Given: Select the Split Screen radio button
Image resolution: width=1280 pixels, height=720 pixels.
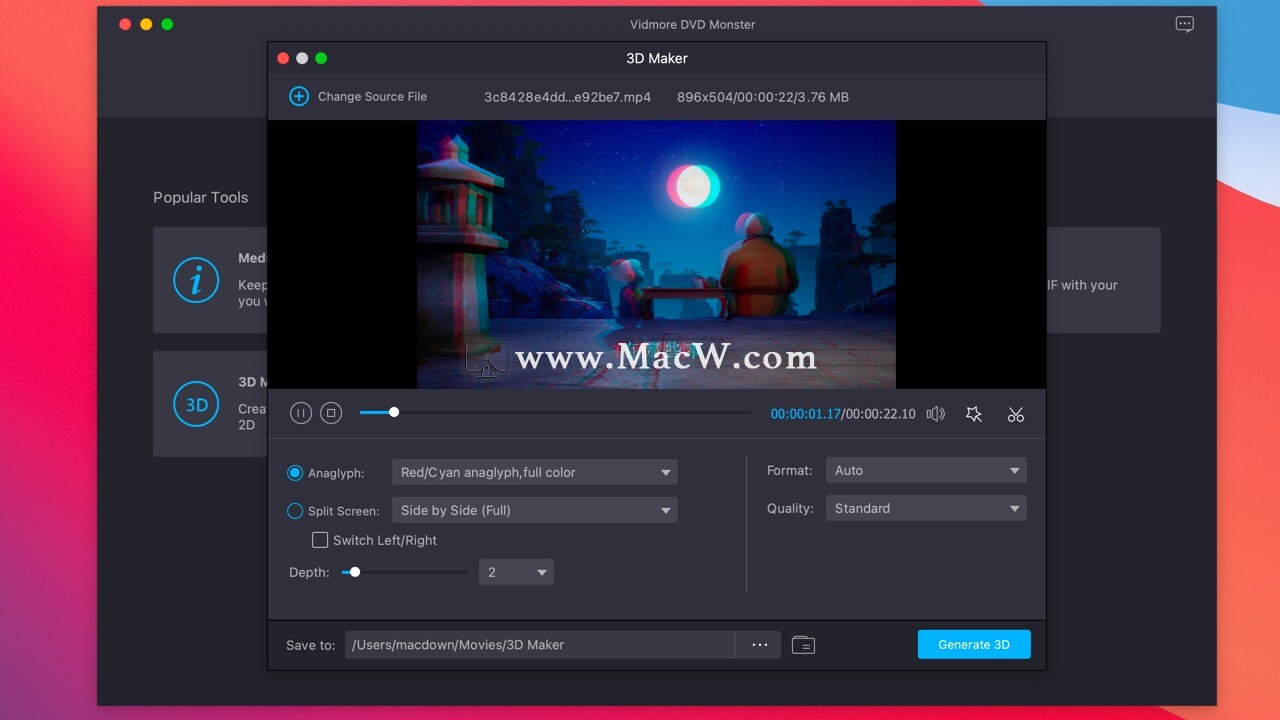Looking at the screenshot, I should pyautogui.click(x=295, y=511).
